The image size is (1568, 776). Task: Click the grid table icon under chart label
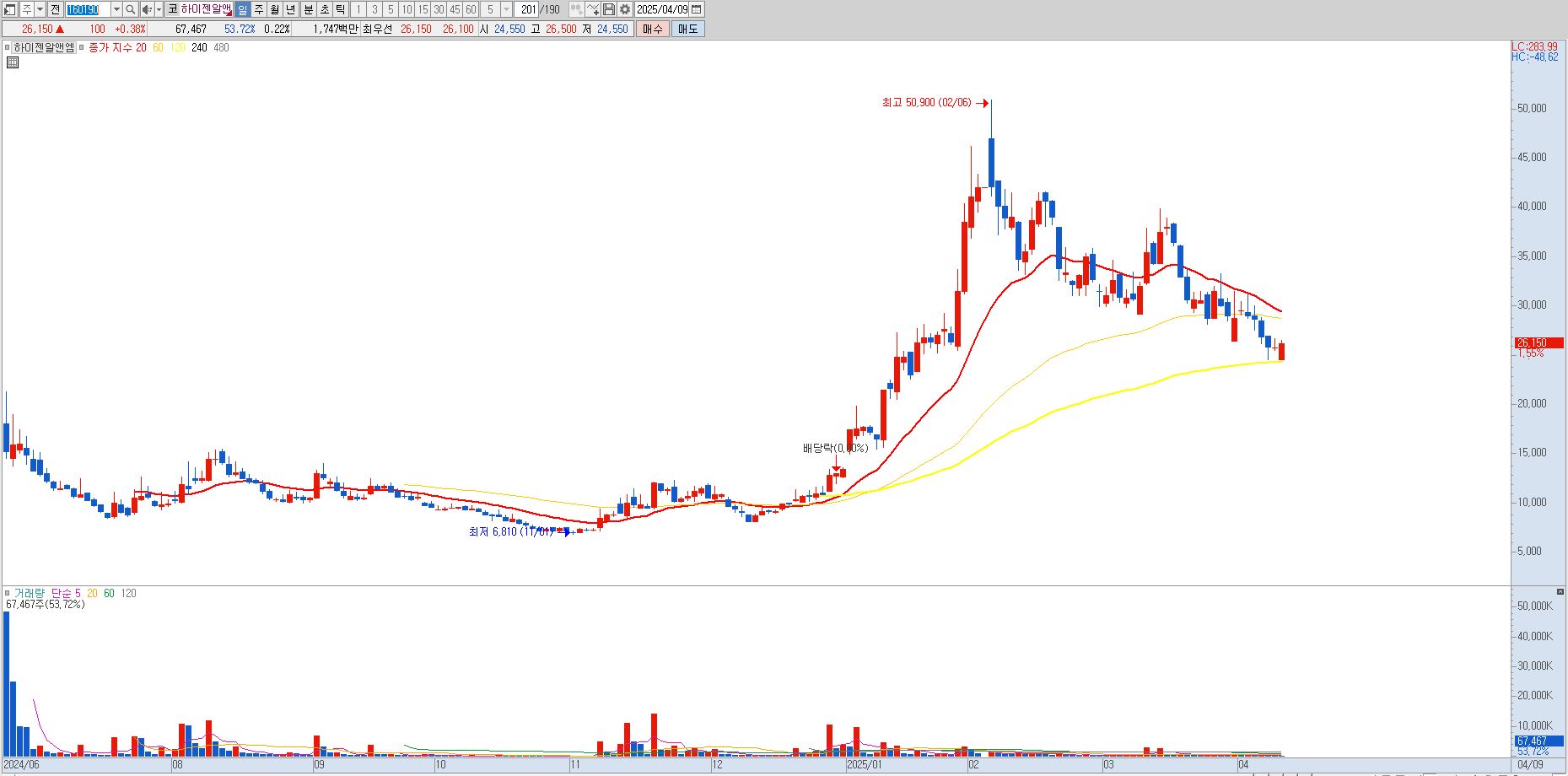(x=13, y=62)
